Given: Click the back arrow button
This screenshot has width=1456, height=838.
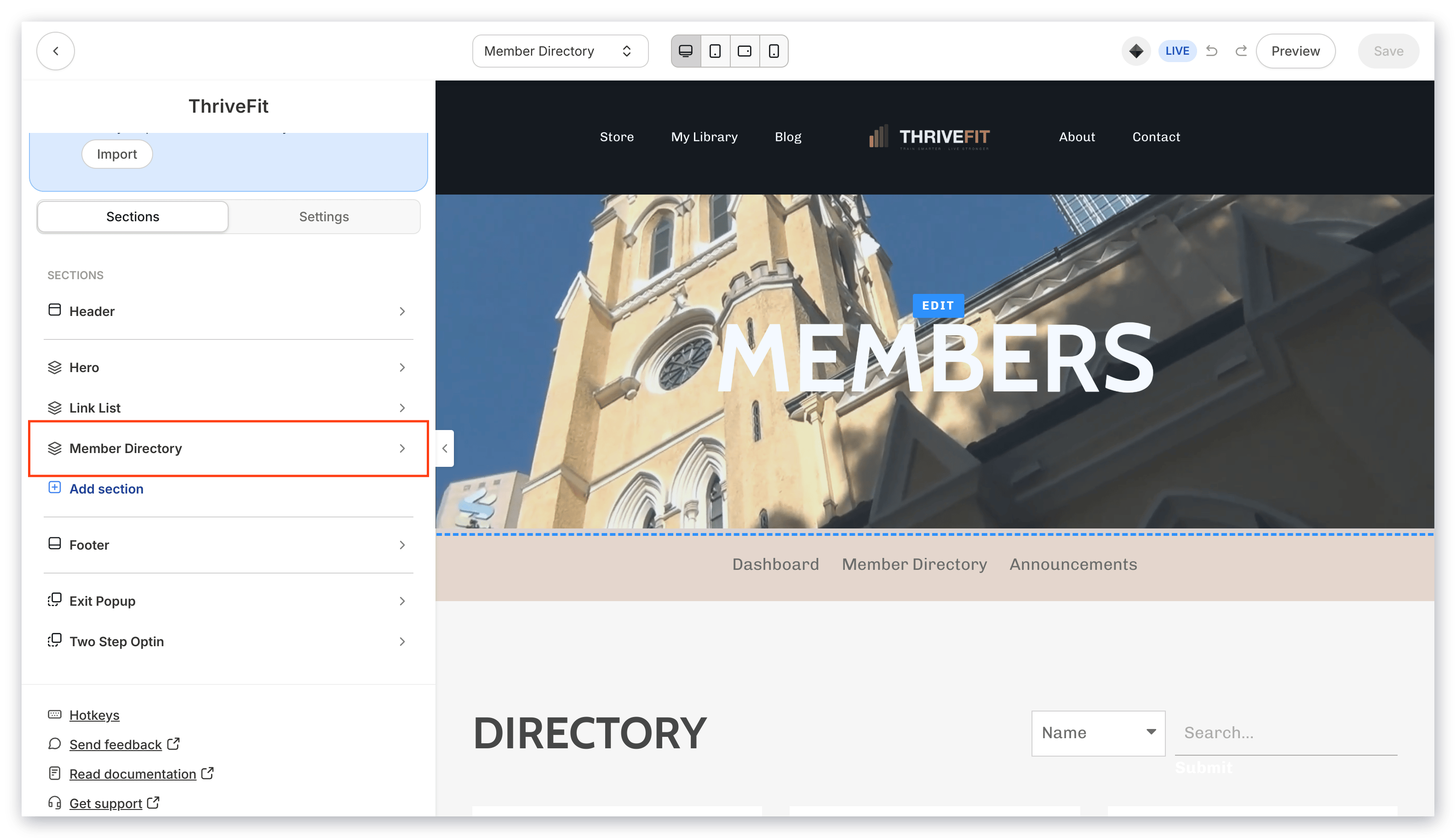Looking at the screenshot, I should tap(55, 51).
